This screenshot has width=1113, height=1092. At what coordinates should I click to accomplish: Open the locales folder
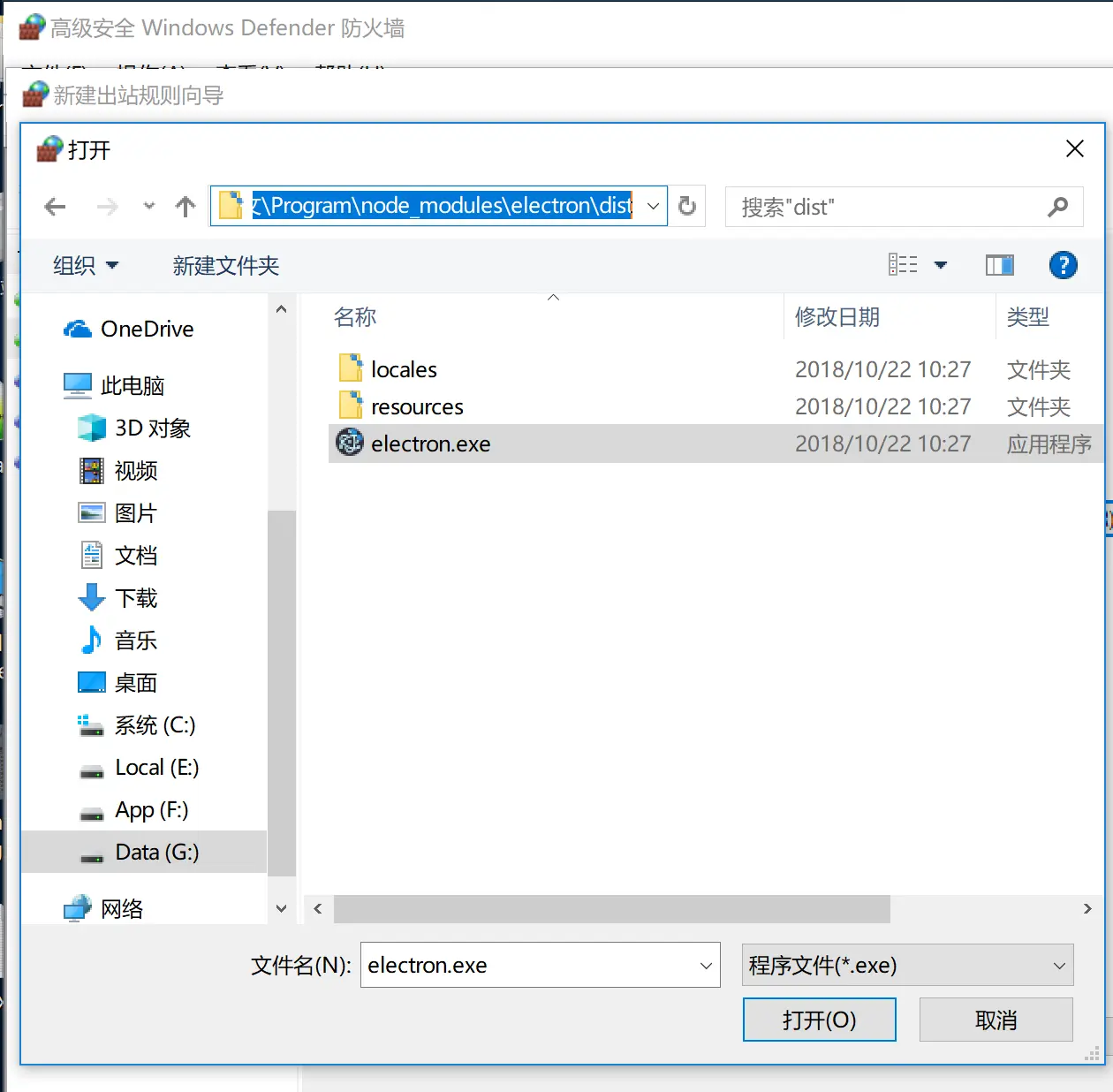click(404, 369)
